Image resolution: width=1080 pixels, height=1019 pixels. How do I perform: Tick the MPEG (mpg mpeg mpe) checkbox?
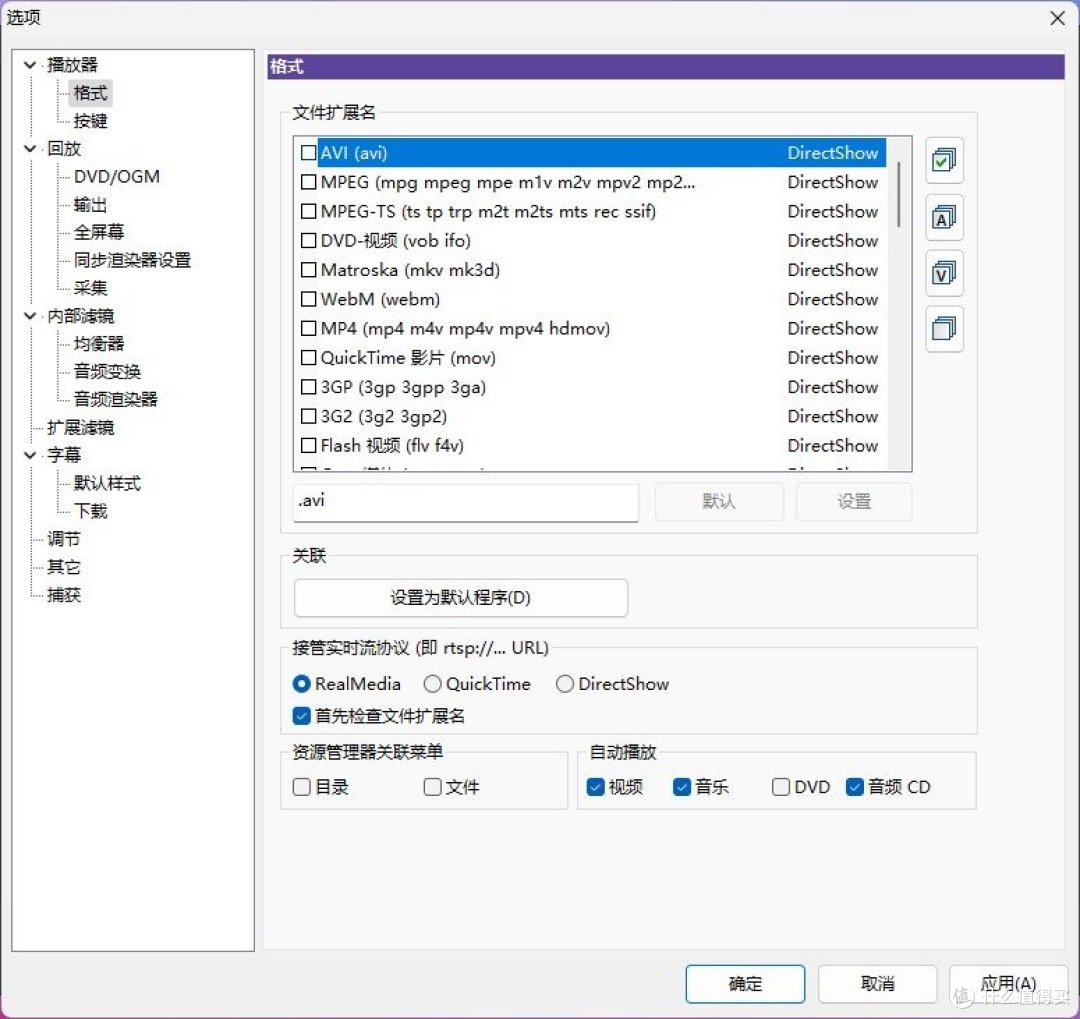click(309, 182)
